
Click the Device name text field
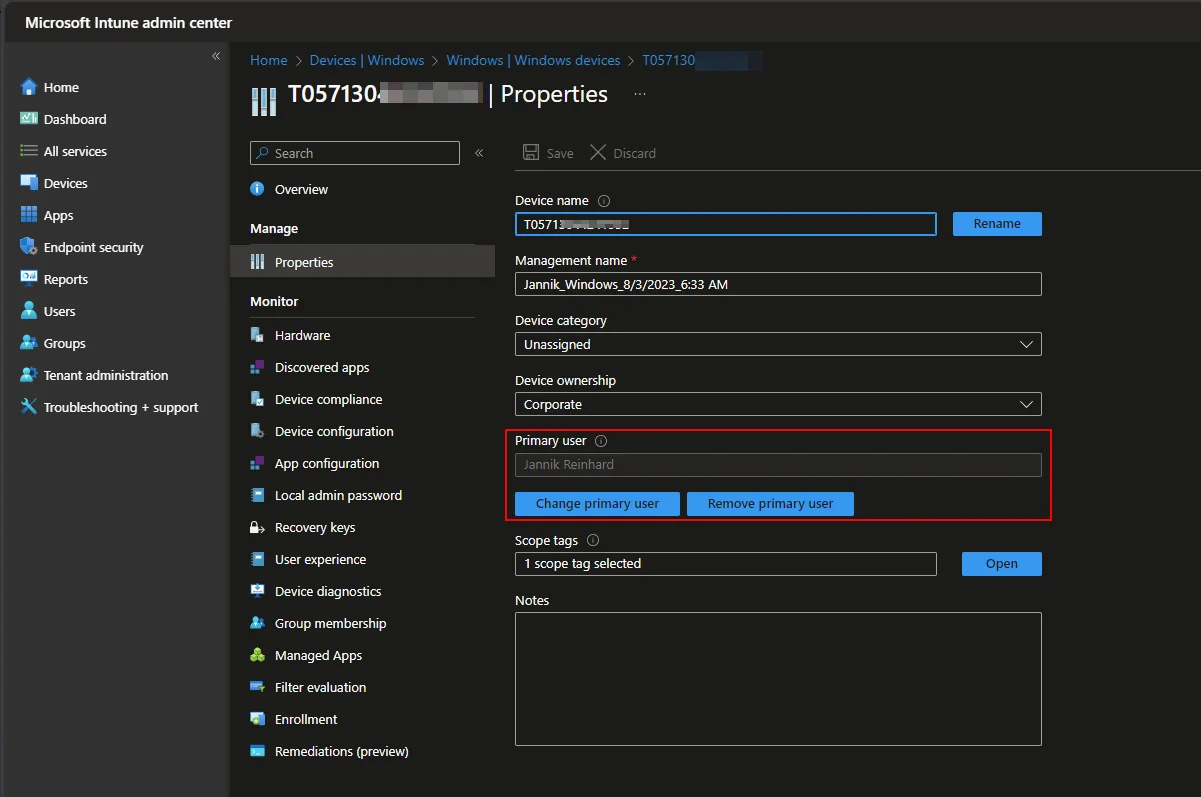coord(726,224)
